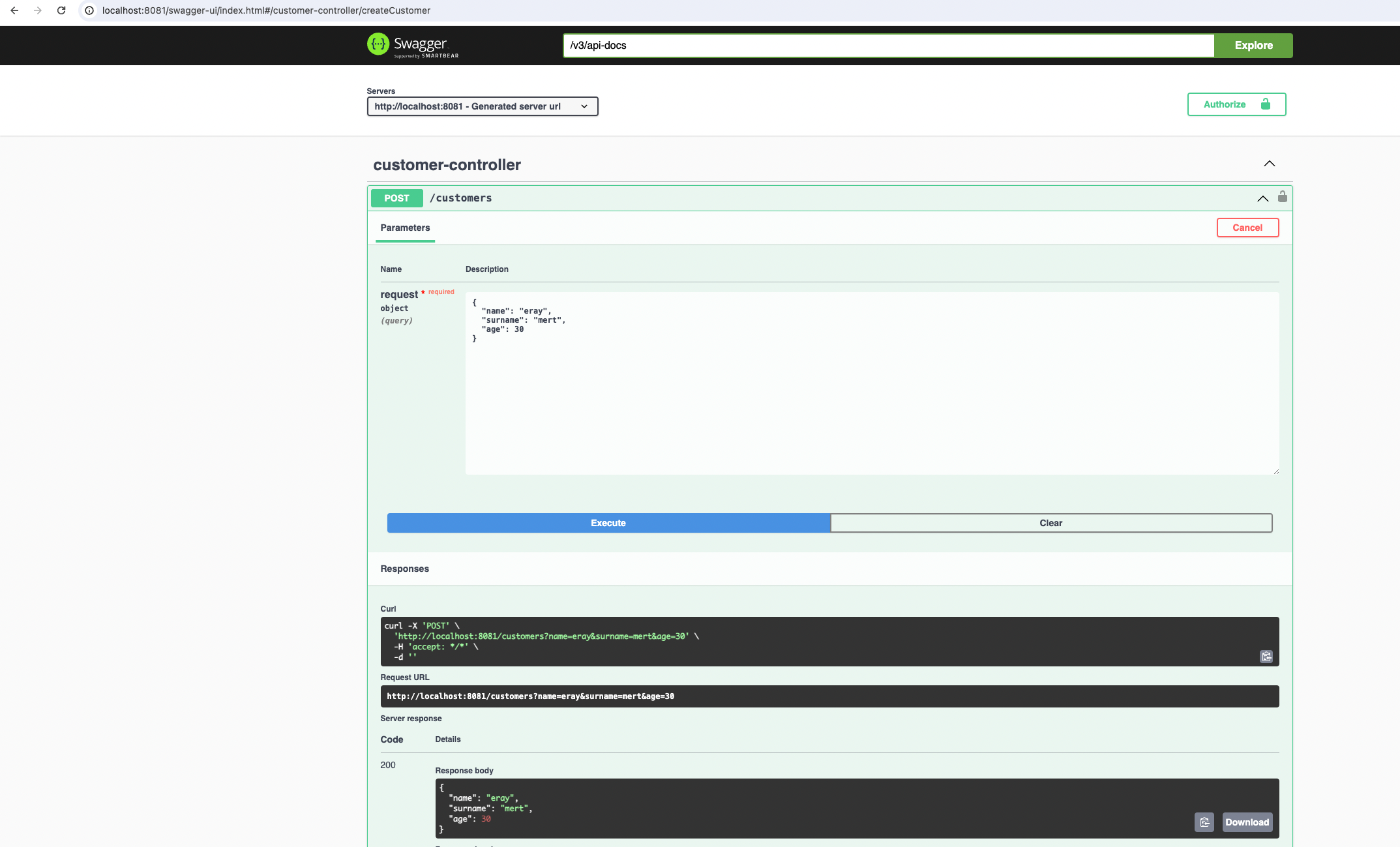Click the /customers endpoint path
Screen dimensions: 1400x847
pos(461,198)
